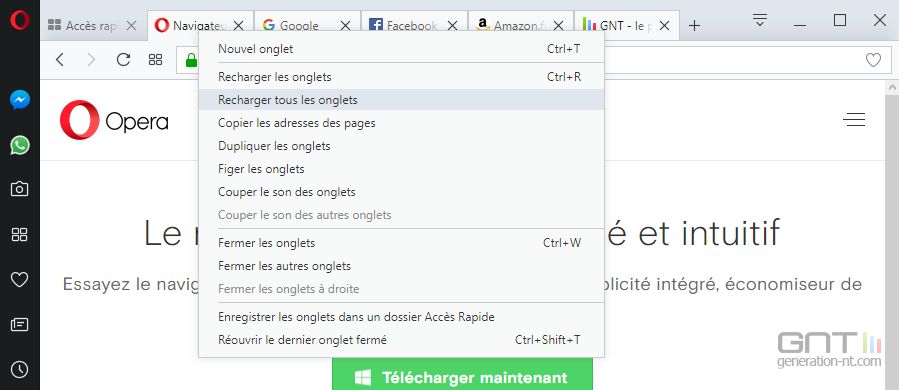Screen dimensions: 899x390
Task: Select Nouvel onglet in context menu
Action: tap(401, 49)
